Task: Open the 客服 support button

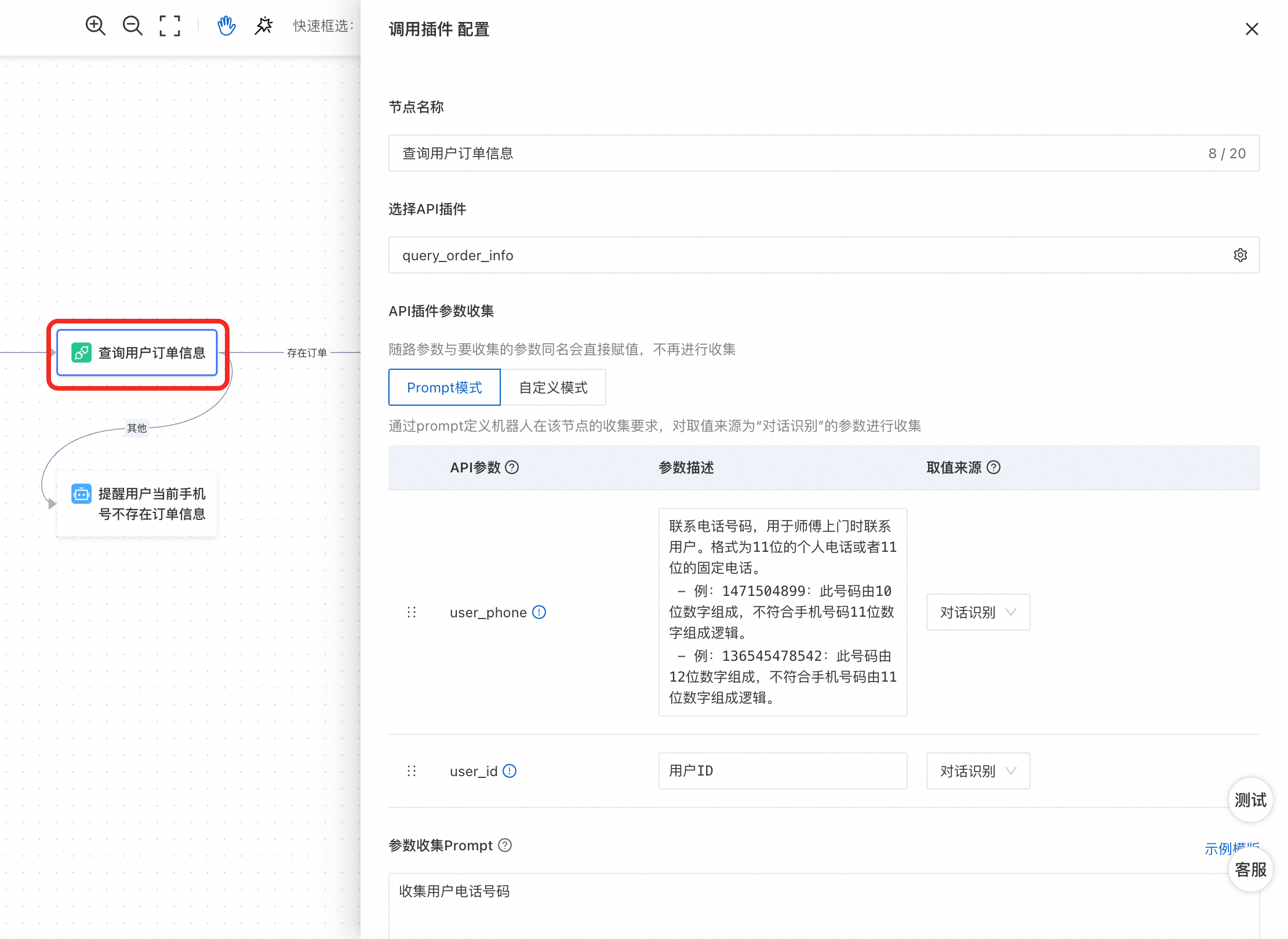Action: point(1250,869)
